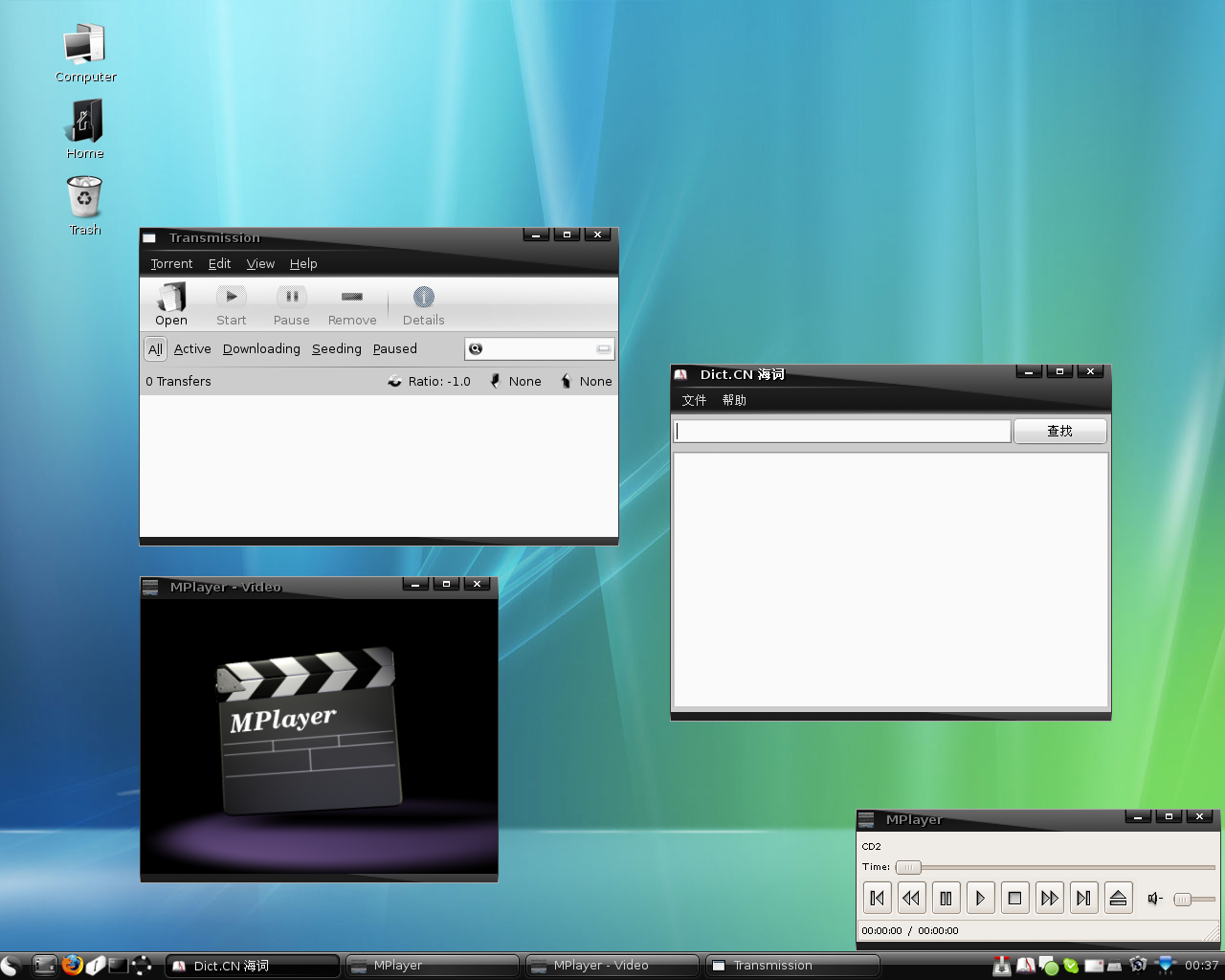The image size is (1225, 980).
Task: Switch to MPlayer - Video taskbar button
Action: tap(612, 966)
